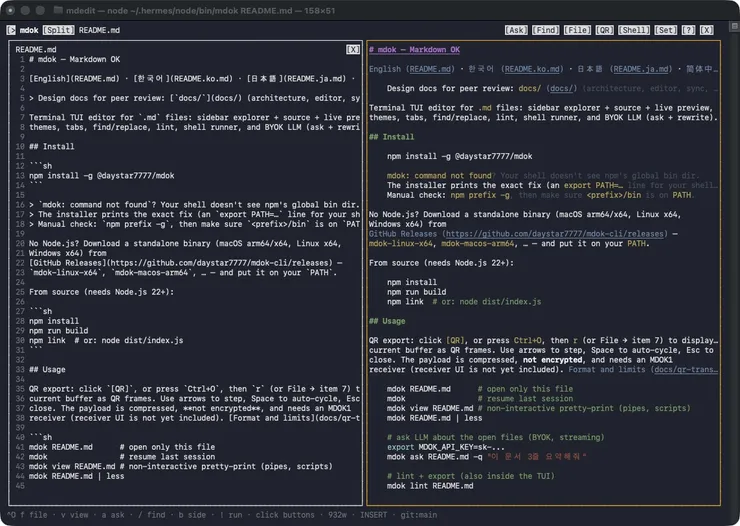Click the INSERT mode indicator
This screenshot has height=526, width=740.
point(373,515)
